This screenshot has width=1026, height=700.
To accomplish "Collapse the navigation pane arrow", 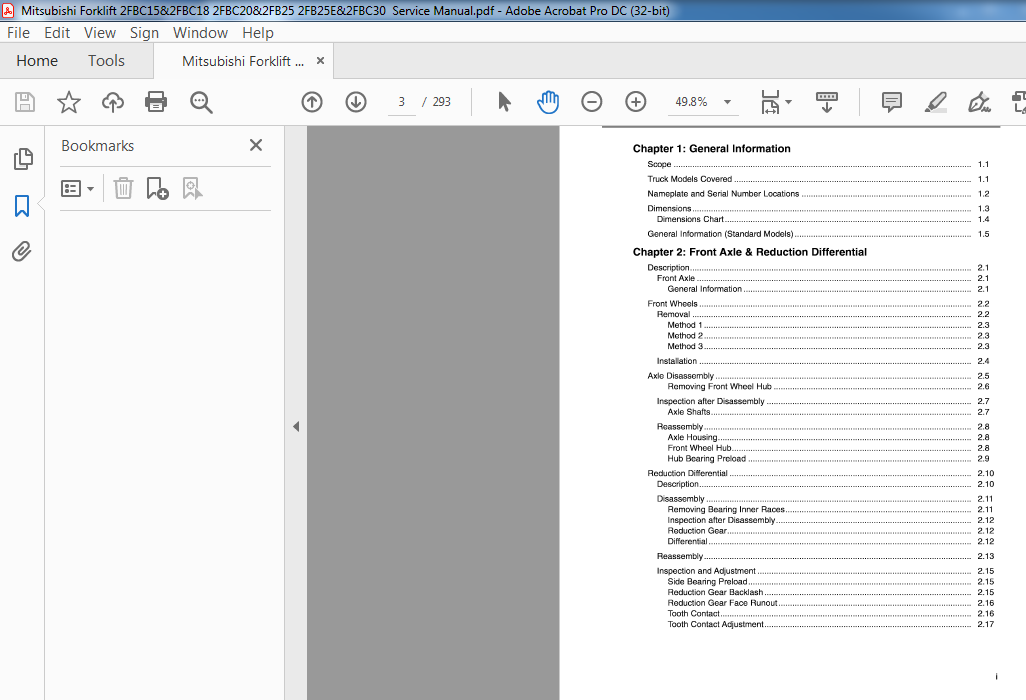I will [x=296, y=427].
